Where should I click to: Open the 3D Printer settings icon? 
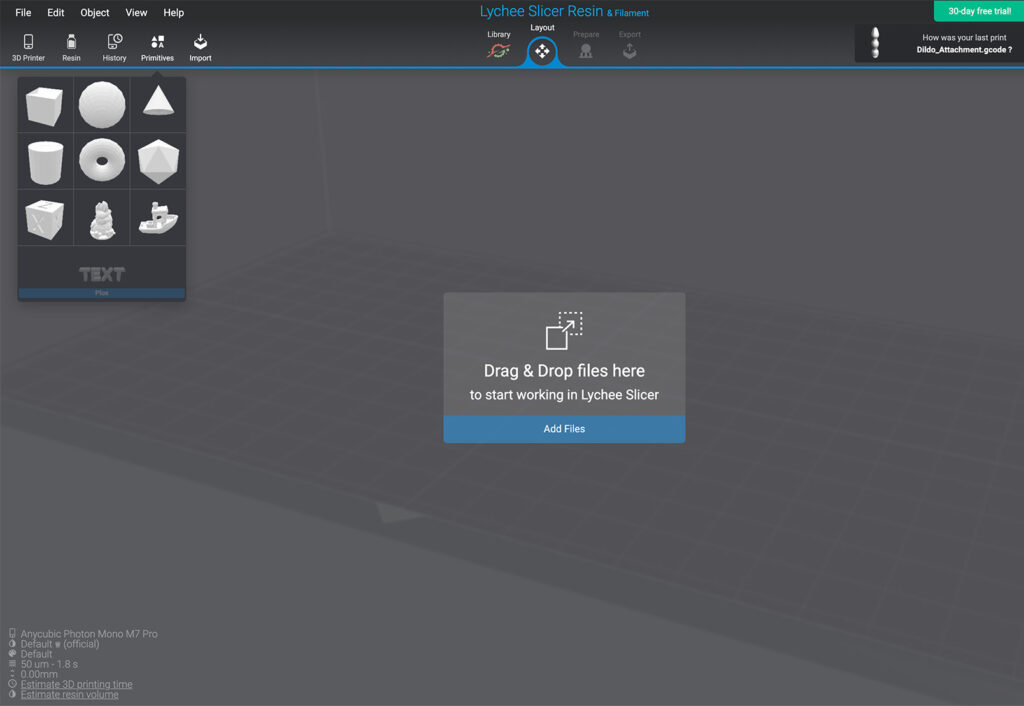pos(28,47)
